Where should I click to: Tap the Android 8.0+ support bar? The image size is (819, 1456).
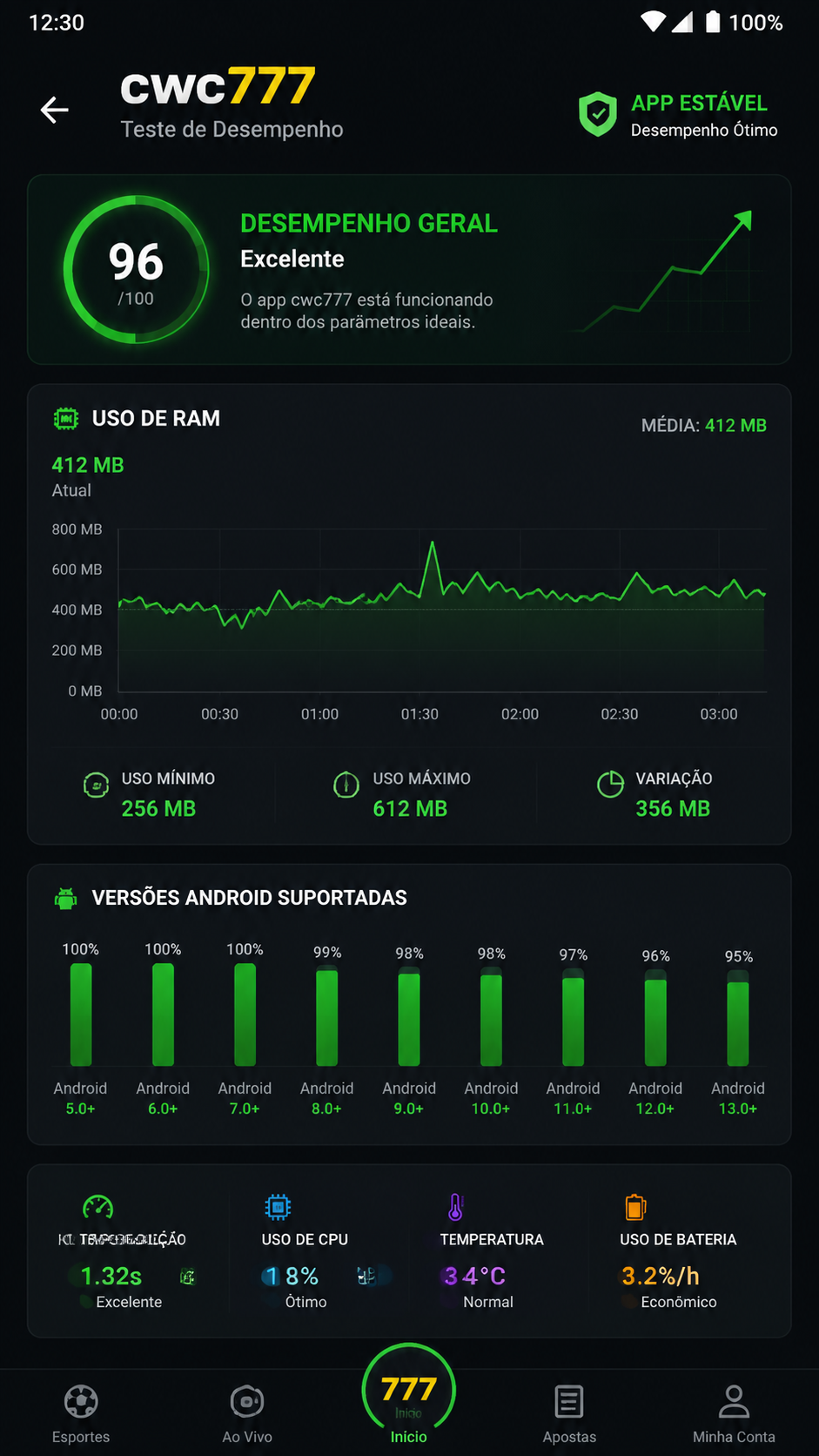click(x=327, y=1016)
